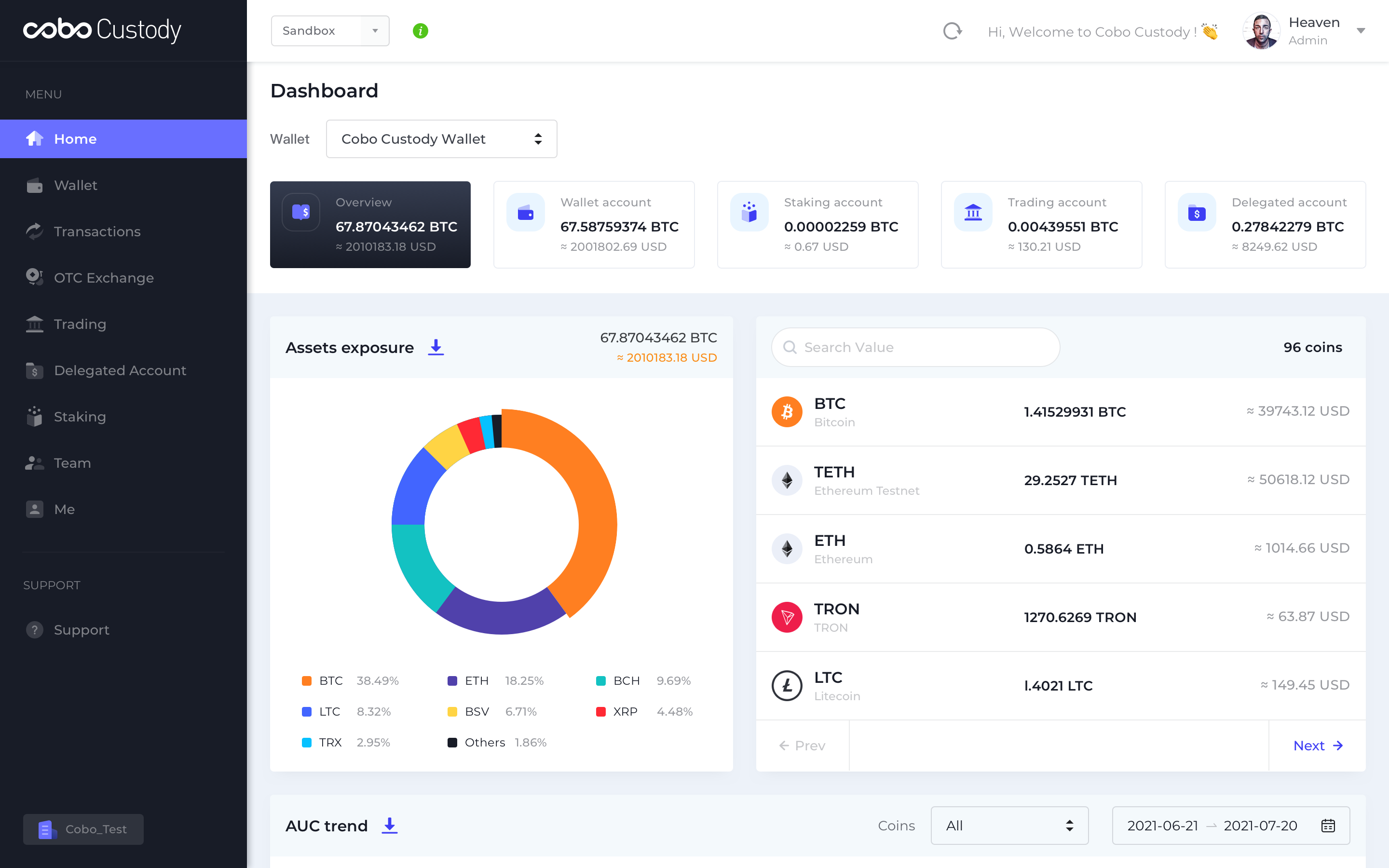Screen dimensions: 1389x868
Task: Go to Transactions in the sidebar
Action: click(x=97, y=231)
